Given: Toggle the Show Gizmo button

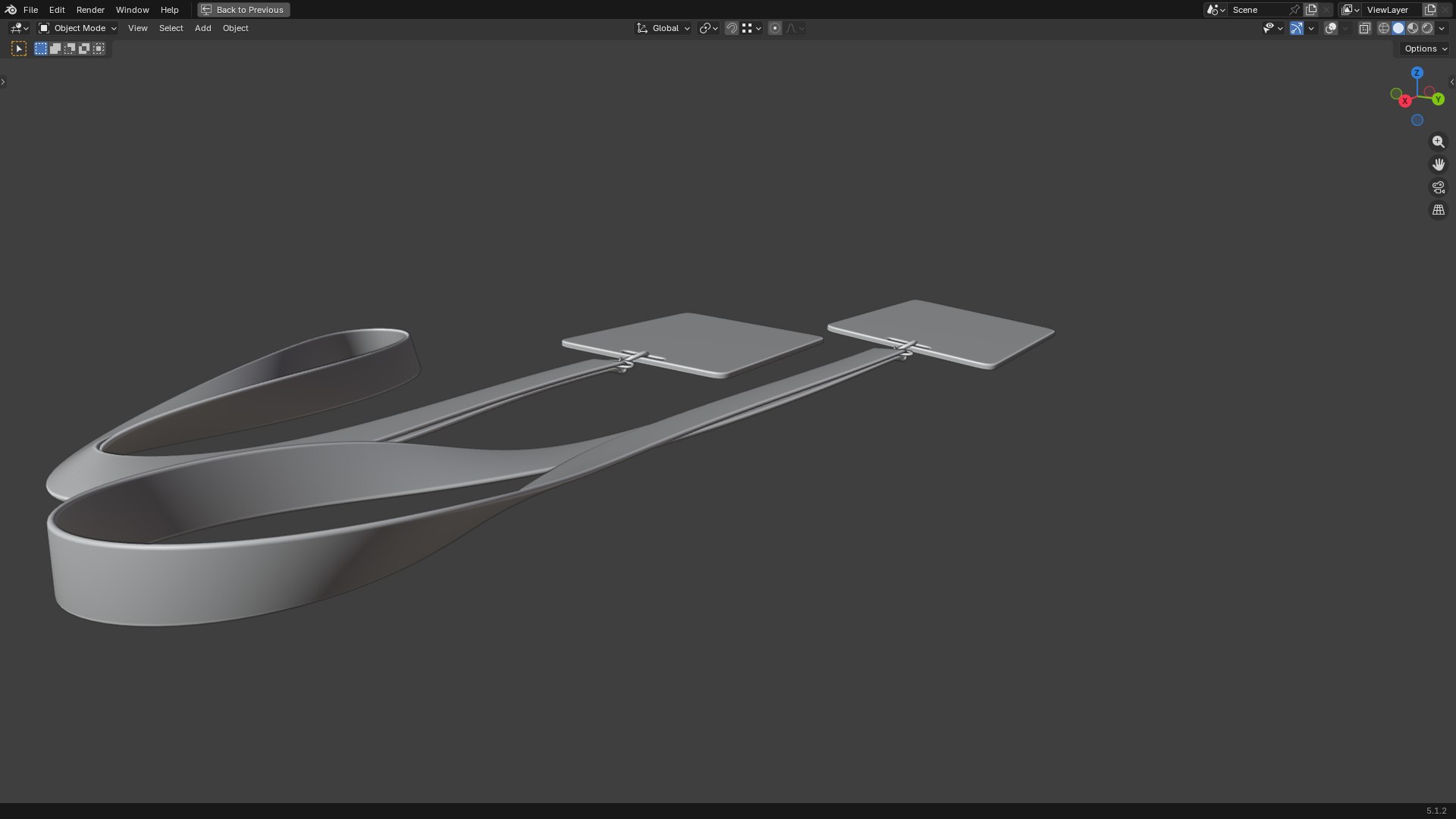Looking at the screenshot, I should pyautogui.click(x=1297, y=28).
